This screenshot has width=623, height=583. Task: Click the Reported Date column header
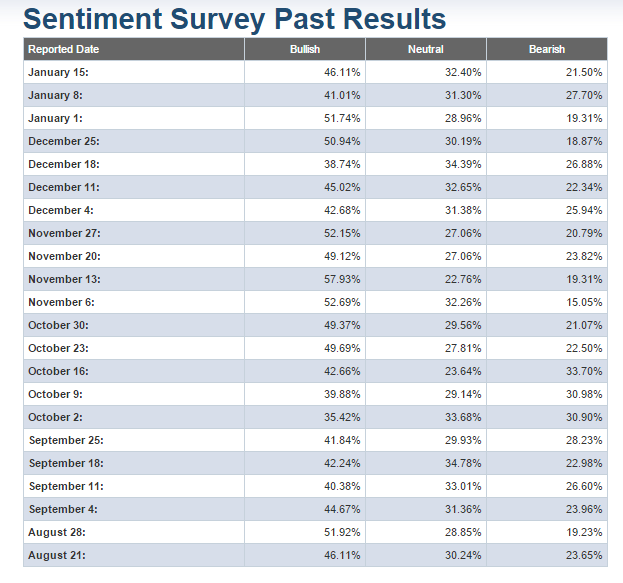[64, 49]
